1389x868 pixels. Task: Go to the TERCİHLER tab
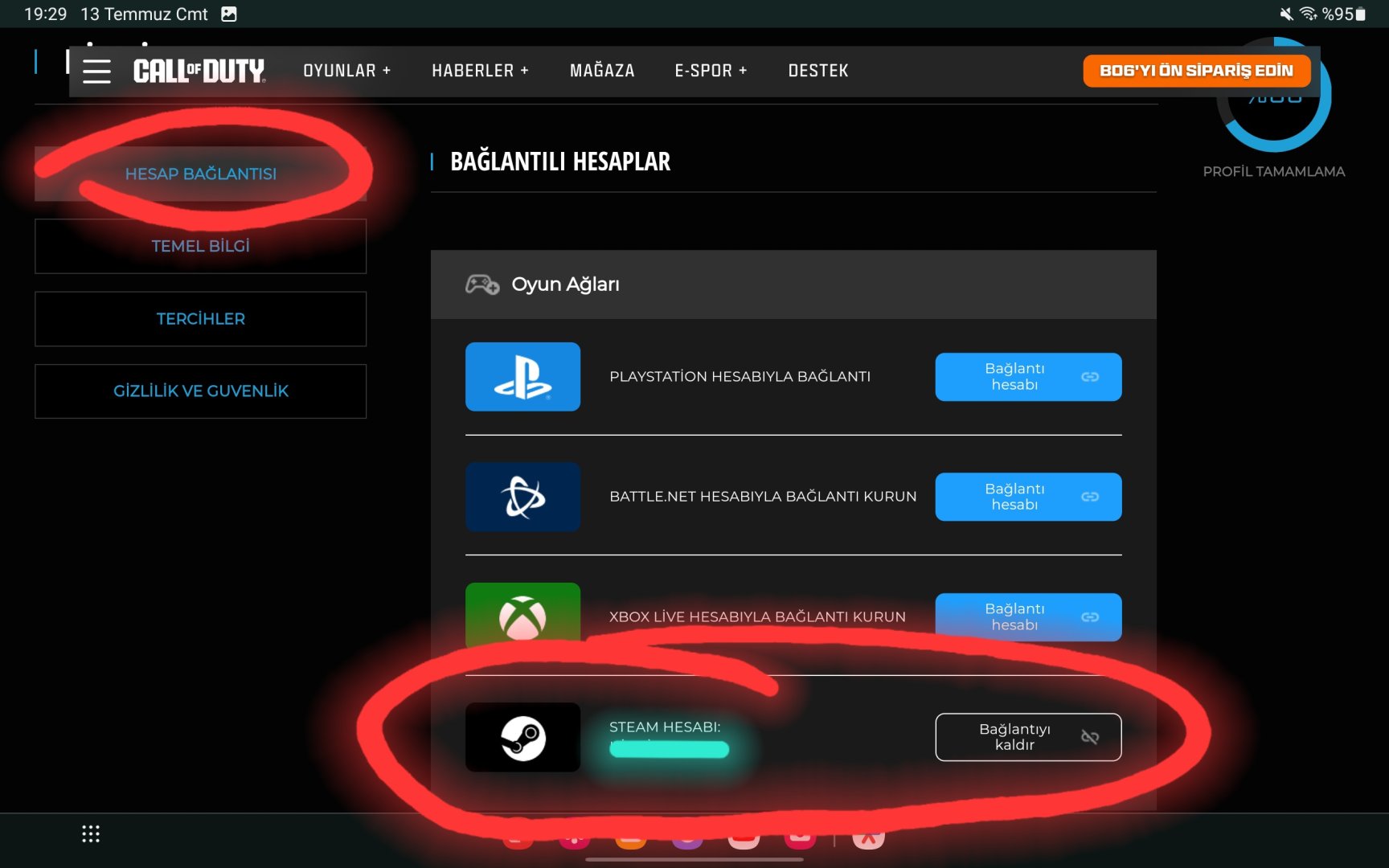pyautogui.click(x=201, y=319)
